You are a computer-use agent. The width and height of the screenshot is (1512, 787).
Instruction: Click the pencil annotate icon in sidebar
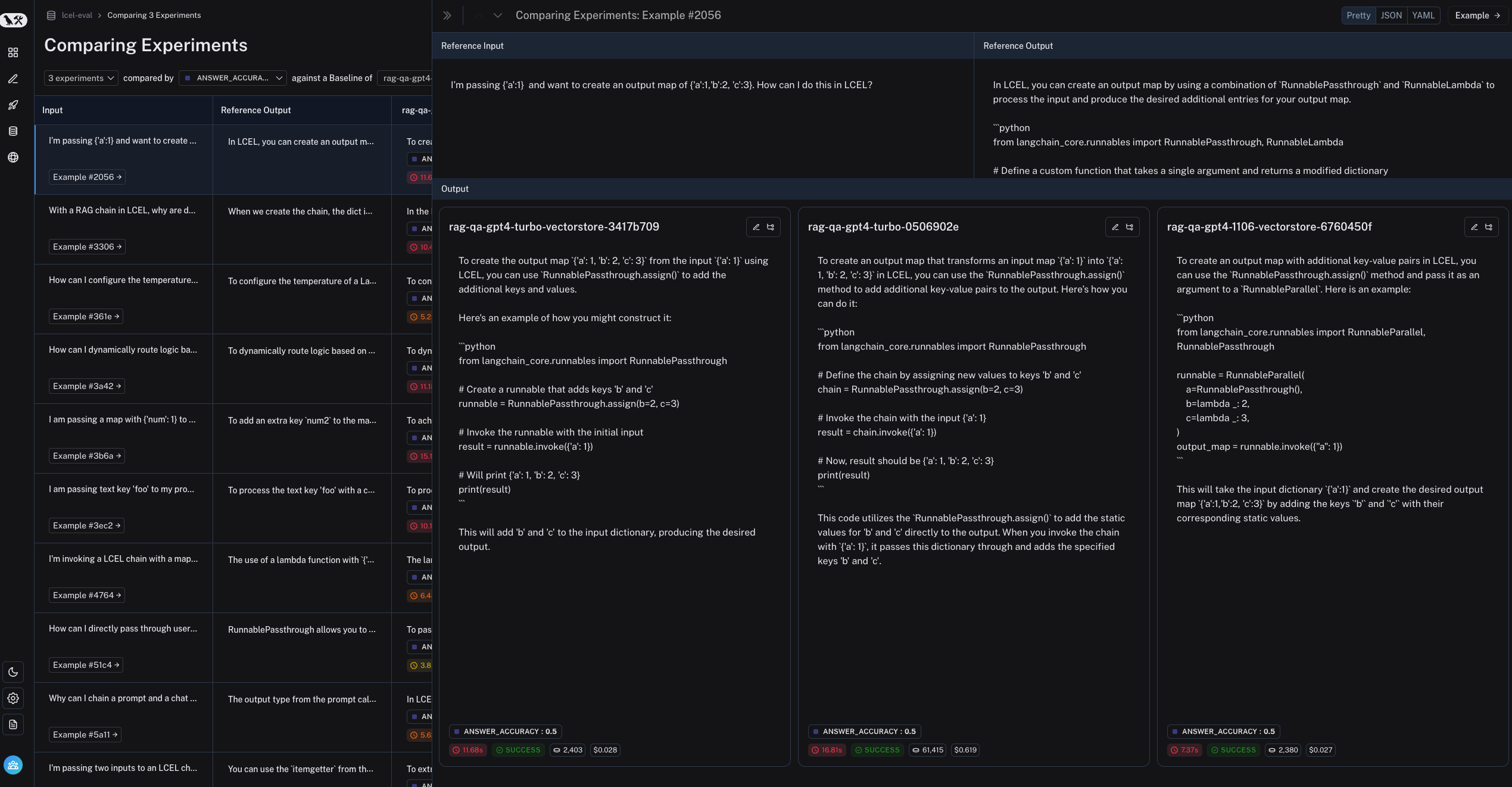tap(13, 79)
